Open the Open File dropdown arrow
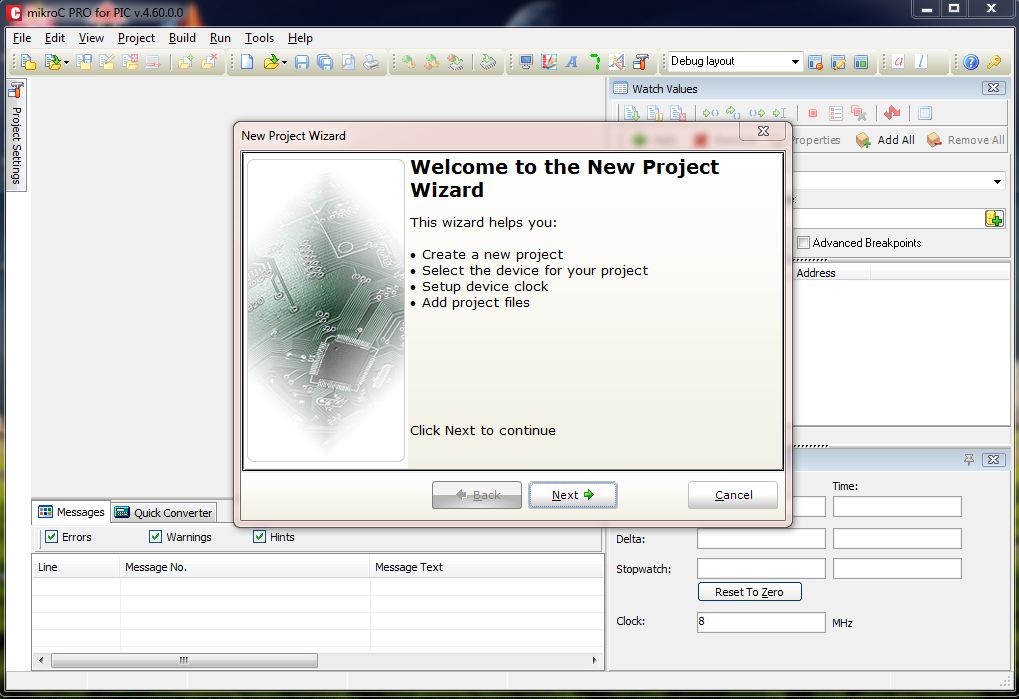 coord(284,61)
